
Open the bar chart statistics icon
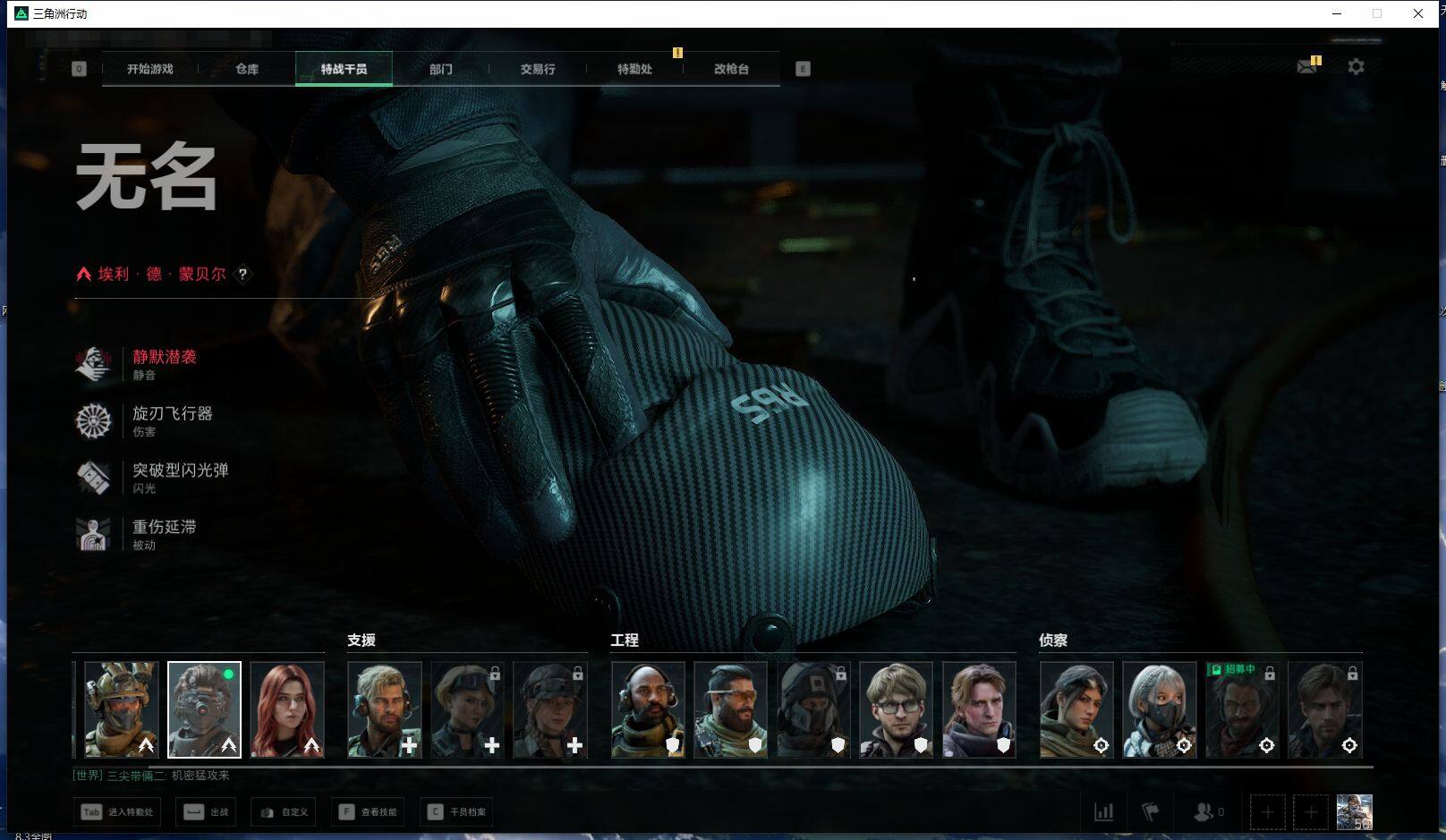click(1104, 812)
